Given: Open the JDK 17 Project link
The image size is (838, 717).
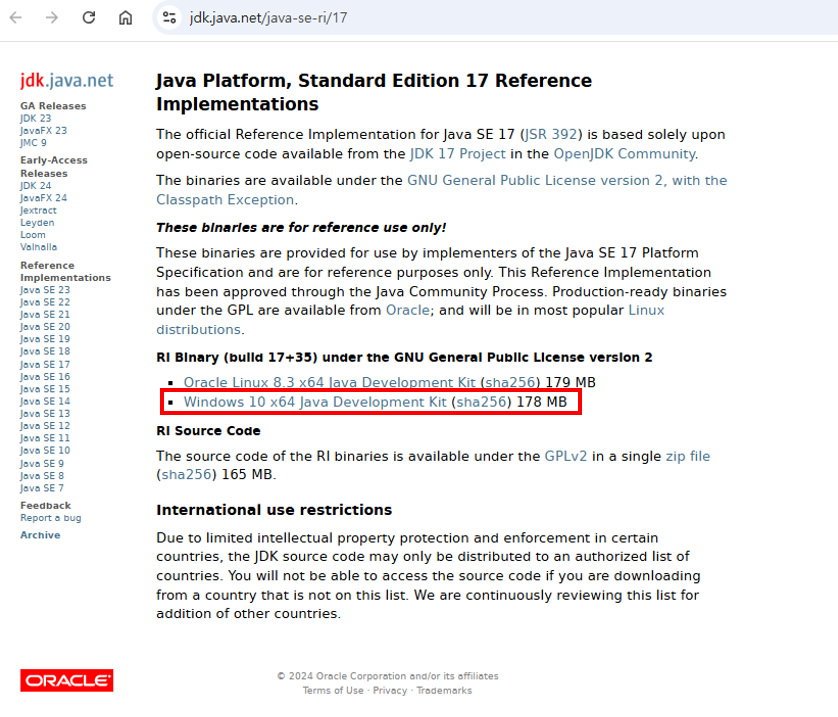Looking at the screenshot, I should pyautogui.click(x=457, y=154).
